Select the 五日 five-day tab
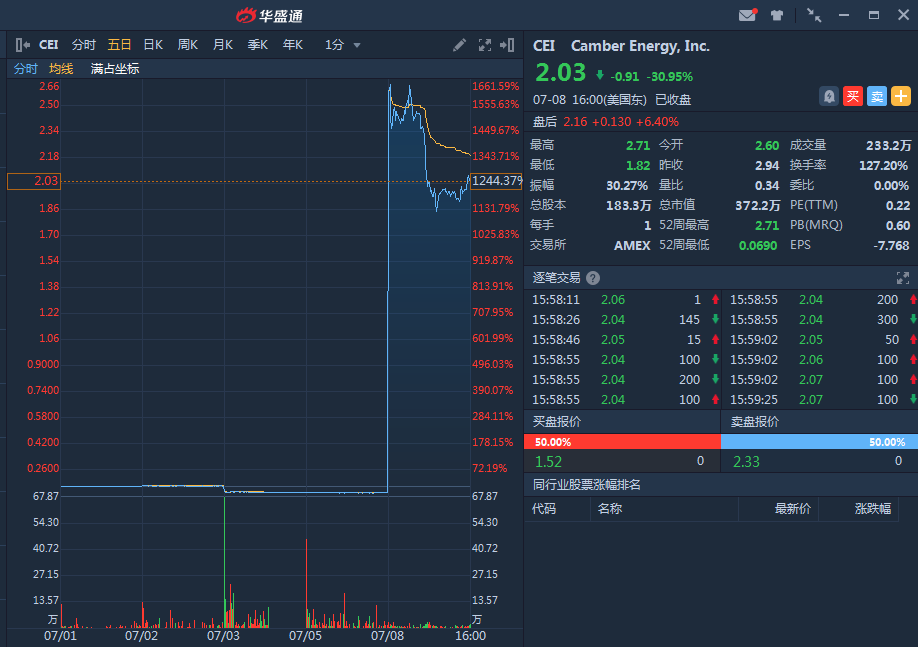The image size is (918, 647). [119, 45]
